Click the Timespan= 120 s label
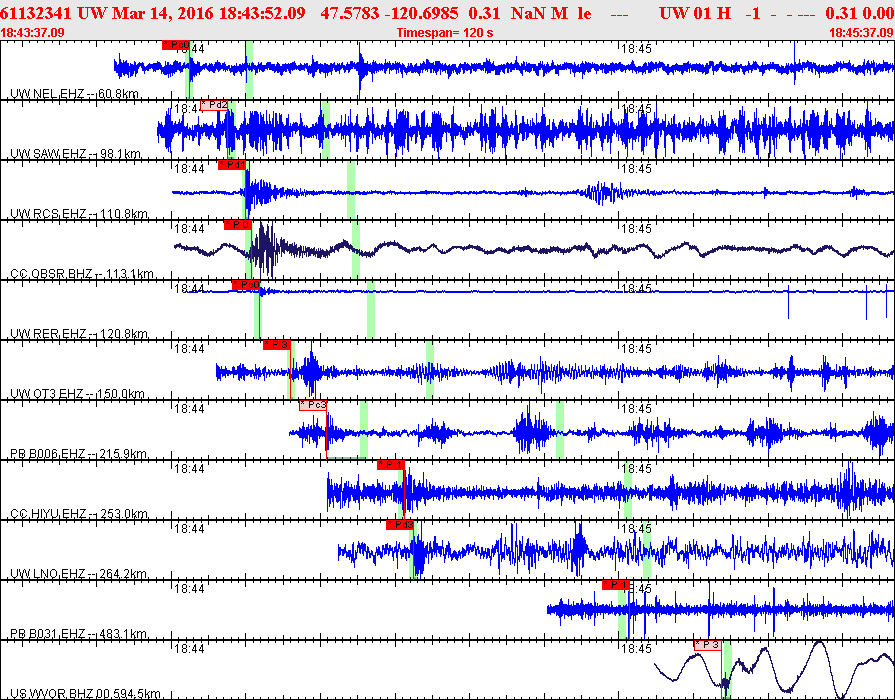 click(x=445, y=33)
